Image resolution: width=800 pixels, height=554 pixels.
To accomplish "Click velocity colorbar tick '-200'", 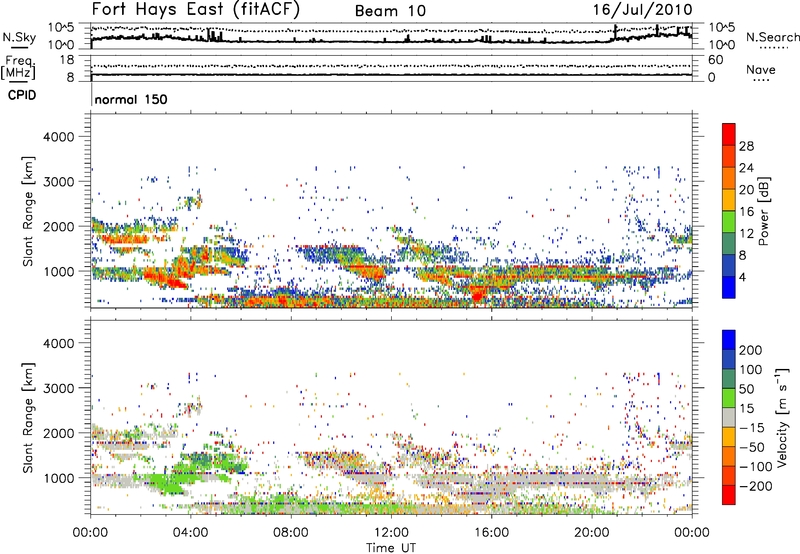I will tap(755, 486).
